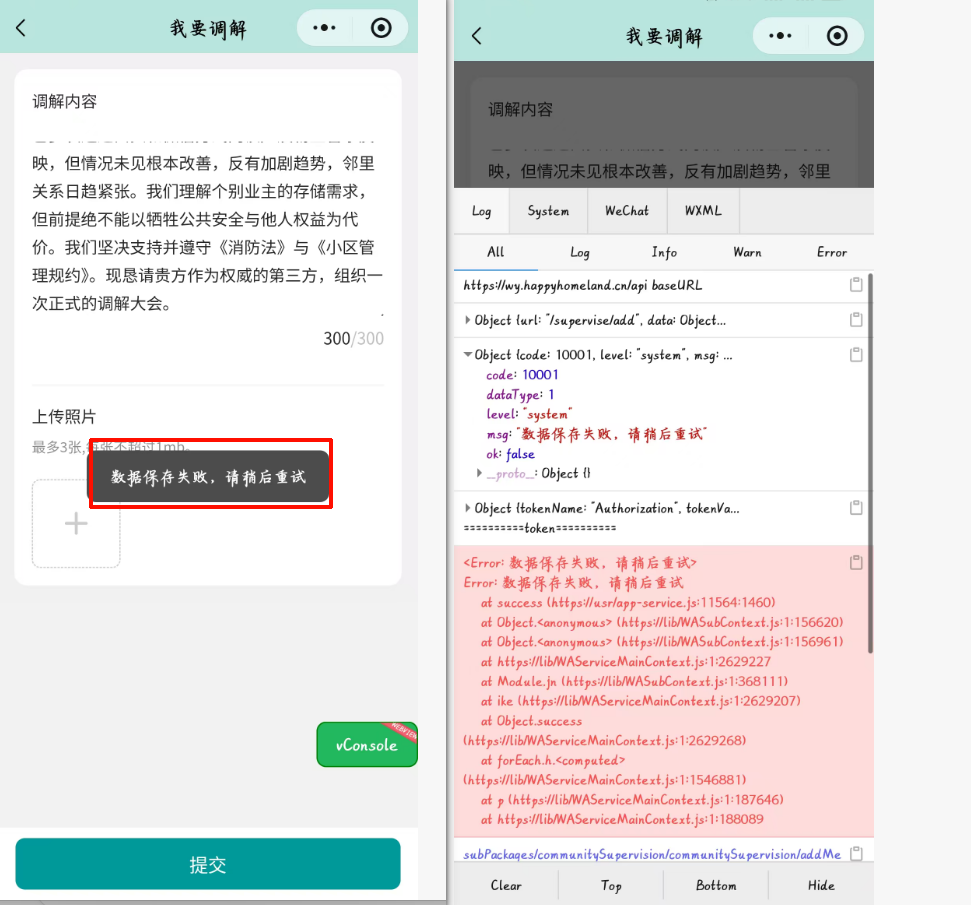The height and width of the screenshot is (905, 971).
Task: Go back using the arrow on the vConsole screen
Action: [477, 36]
